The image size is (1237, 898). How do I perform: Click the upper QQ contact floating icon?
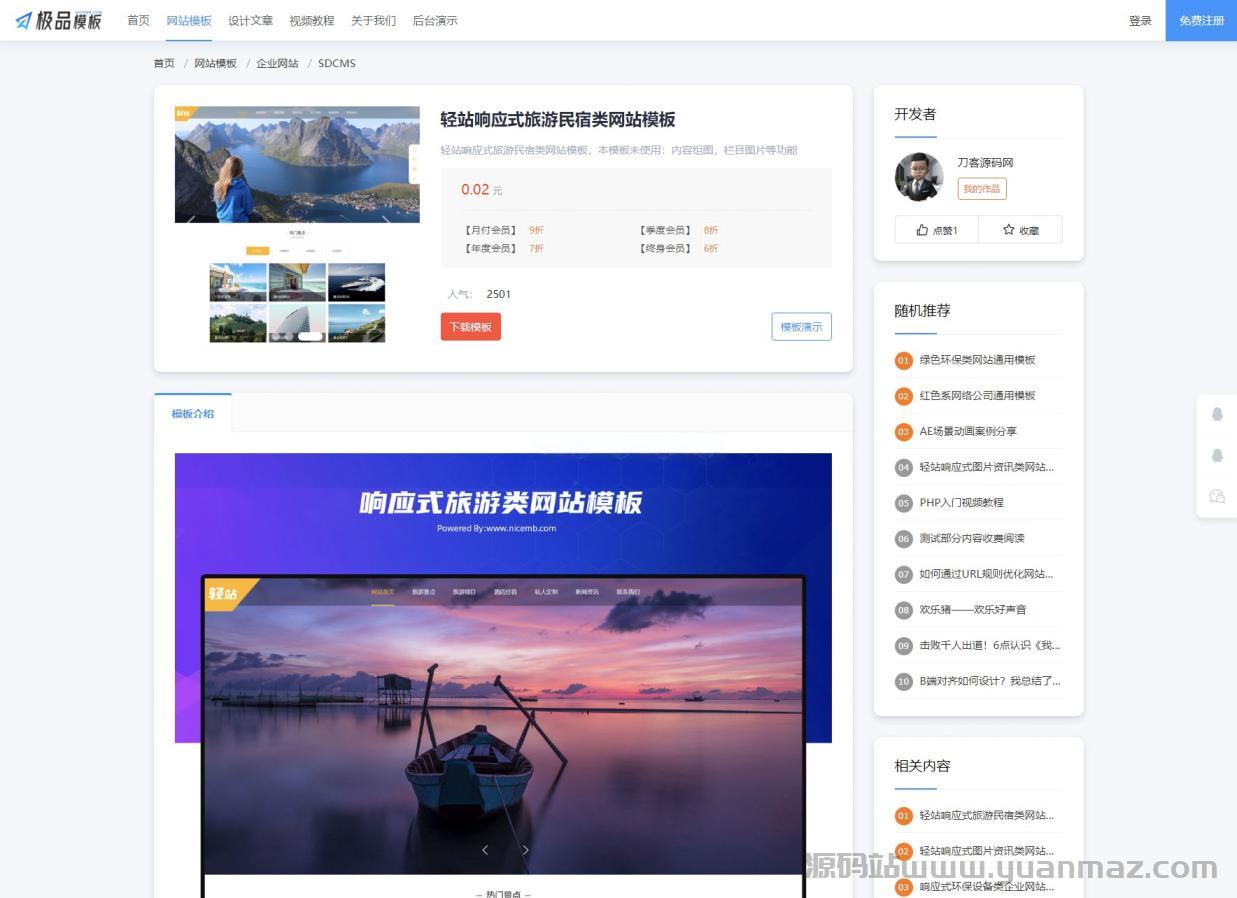point(1217,414)
